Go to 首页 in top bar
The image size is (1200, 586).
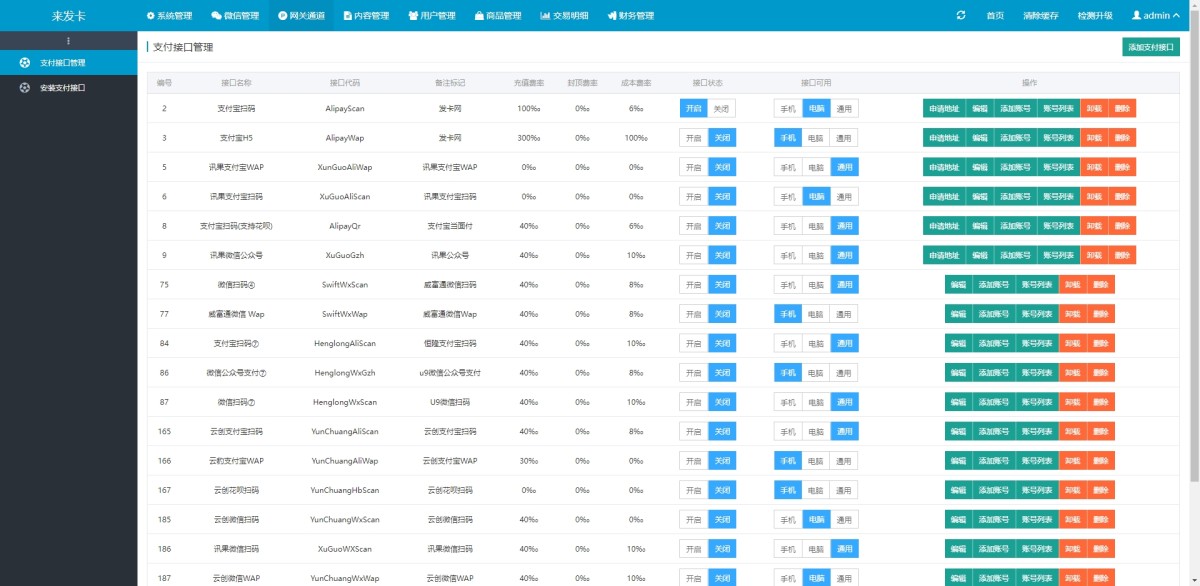point(994,16)
